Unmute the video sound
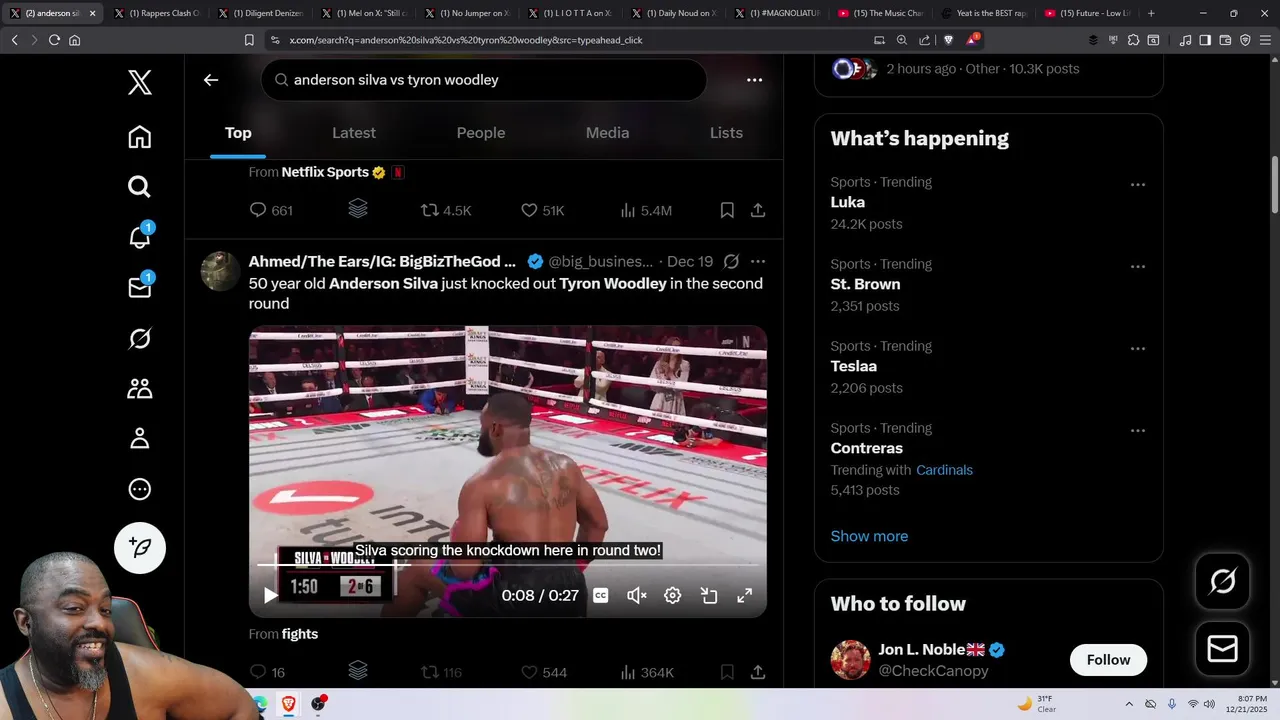The width and height of the screenshot is (1280, 720). 636,595
